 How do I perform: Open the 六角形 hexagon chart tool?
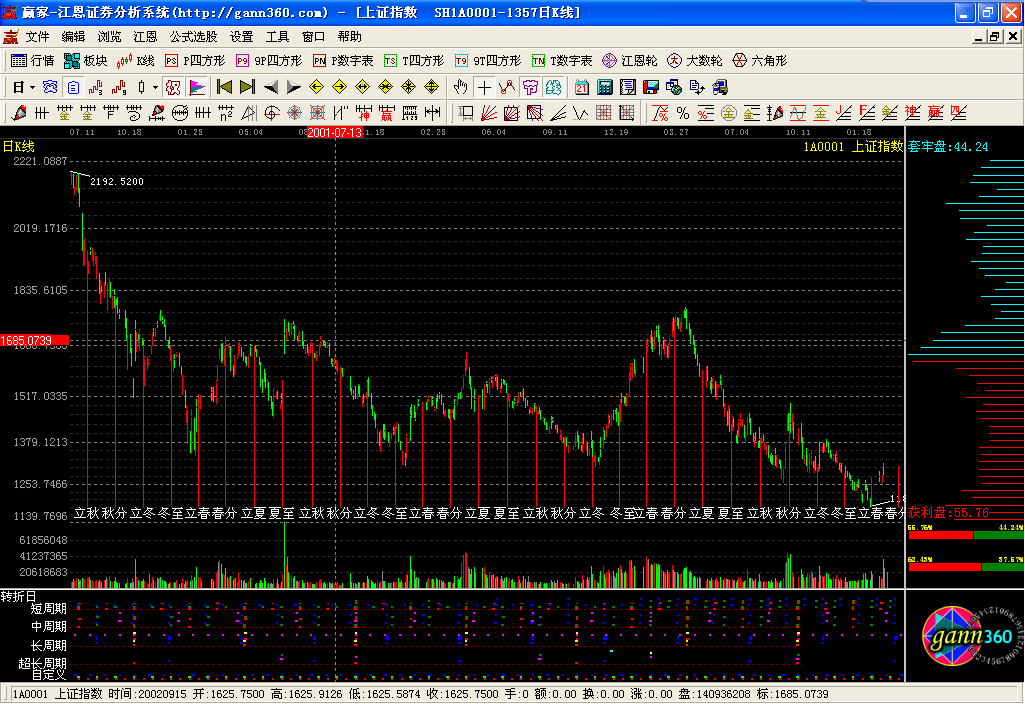760,61
